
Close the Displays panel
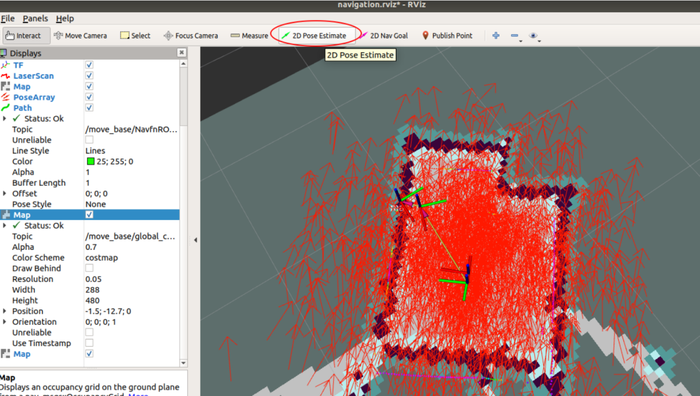tap(181, 53)
